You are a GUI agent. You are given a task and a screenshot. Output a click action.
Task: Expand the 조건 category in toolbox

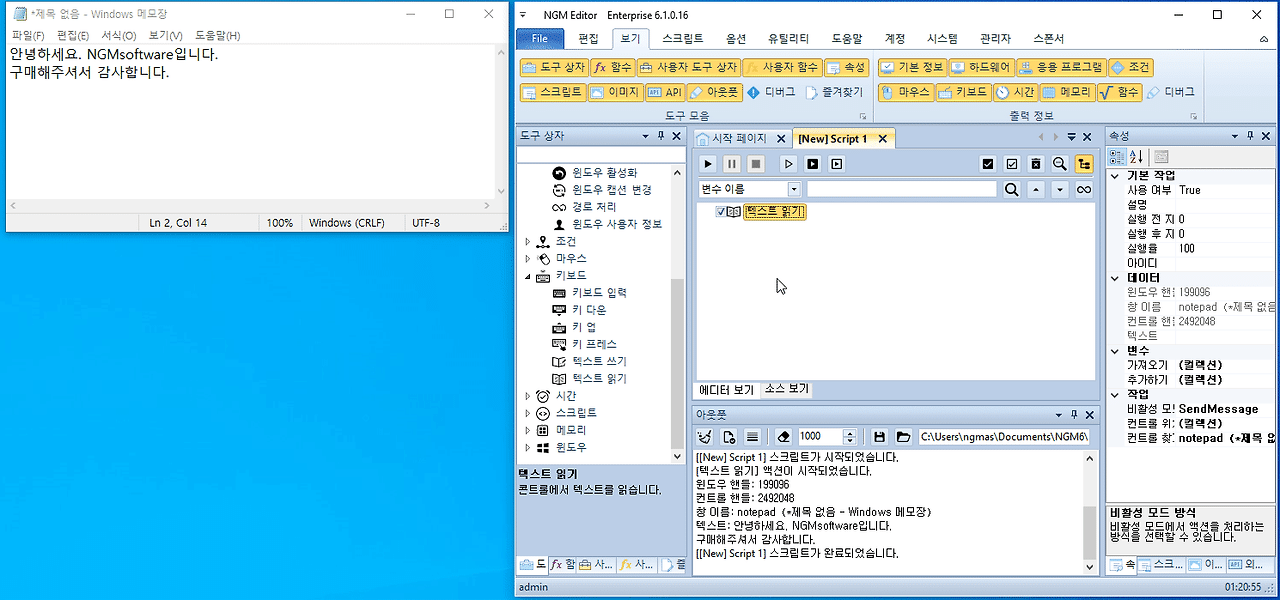coord(528,241)
